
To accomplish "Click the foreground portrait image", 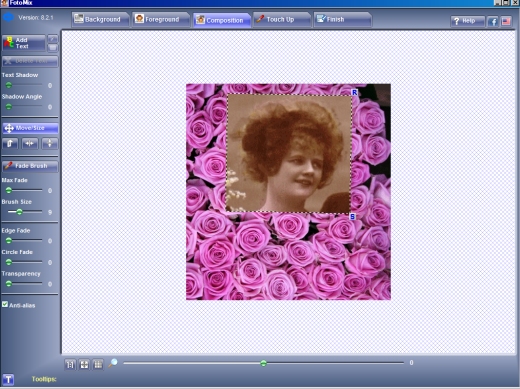I will [289, 153].
